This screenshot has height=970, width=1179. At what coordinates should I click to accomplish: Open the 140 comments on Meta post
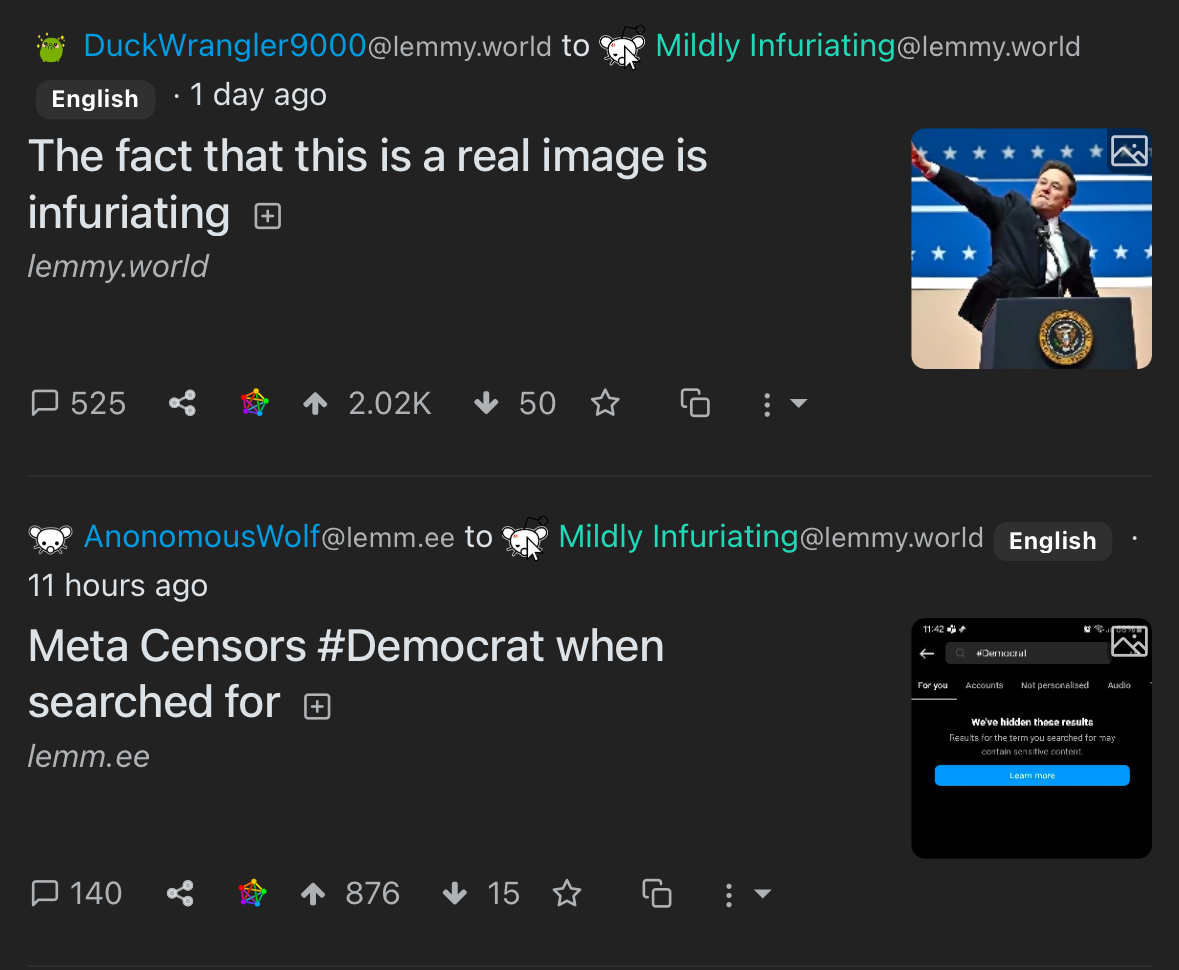[76, 893]
